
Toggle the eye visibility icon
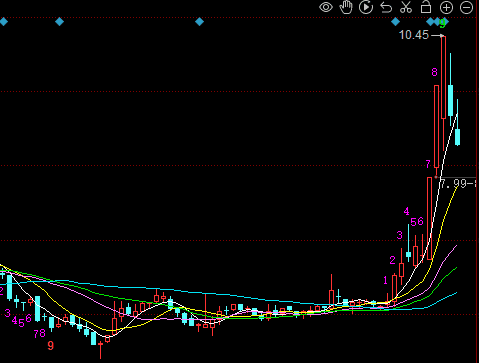pyautogui.click(x=326, y=7)
